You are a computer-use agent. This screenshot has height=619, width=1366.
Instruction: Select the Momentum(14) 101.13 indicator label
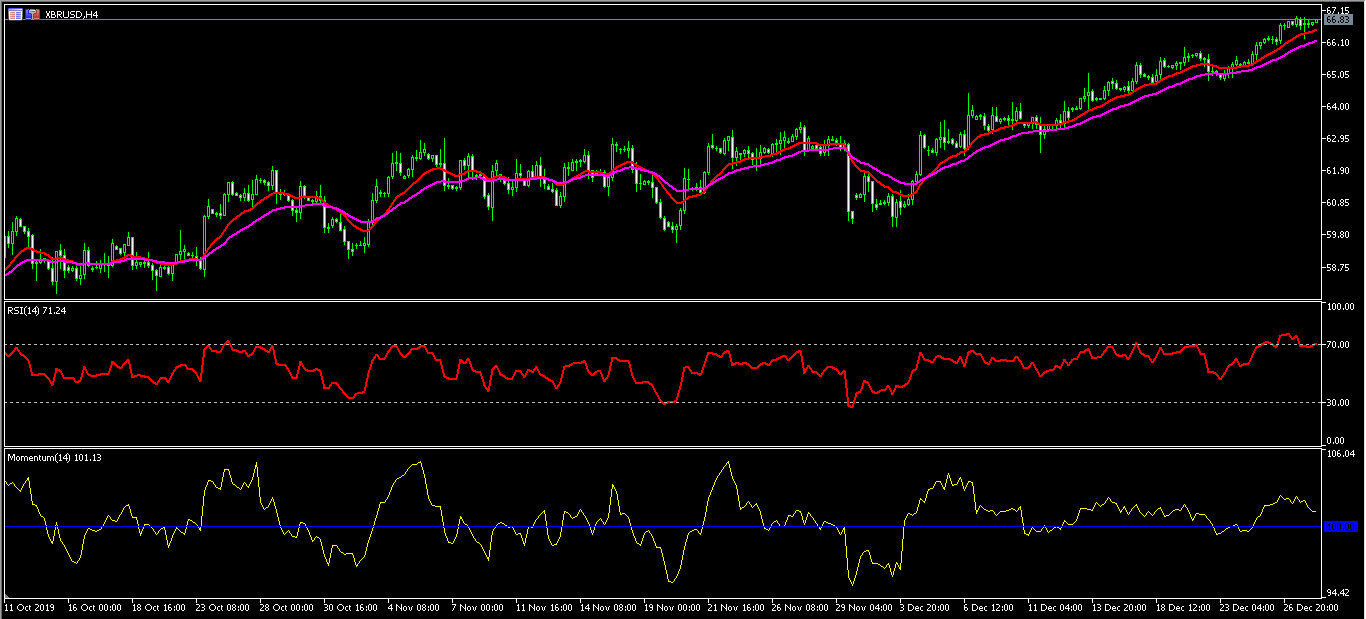55,457
